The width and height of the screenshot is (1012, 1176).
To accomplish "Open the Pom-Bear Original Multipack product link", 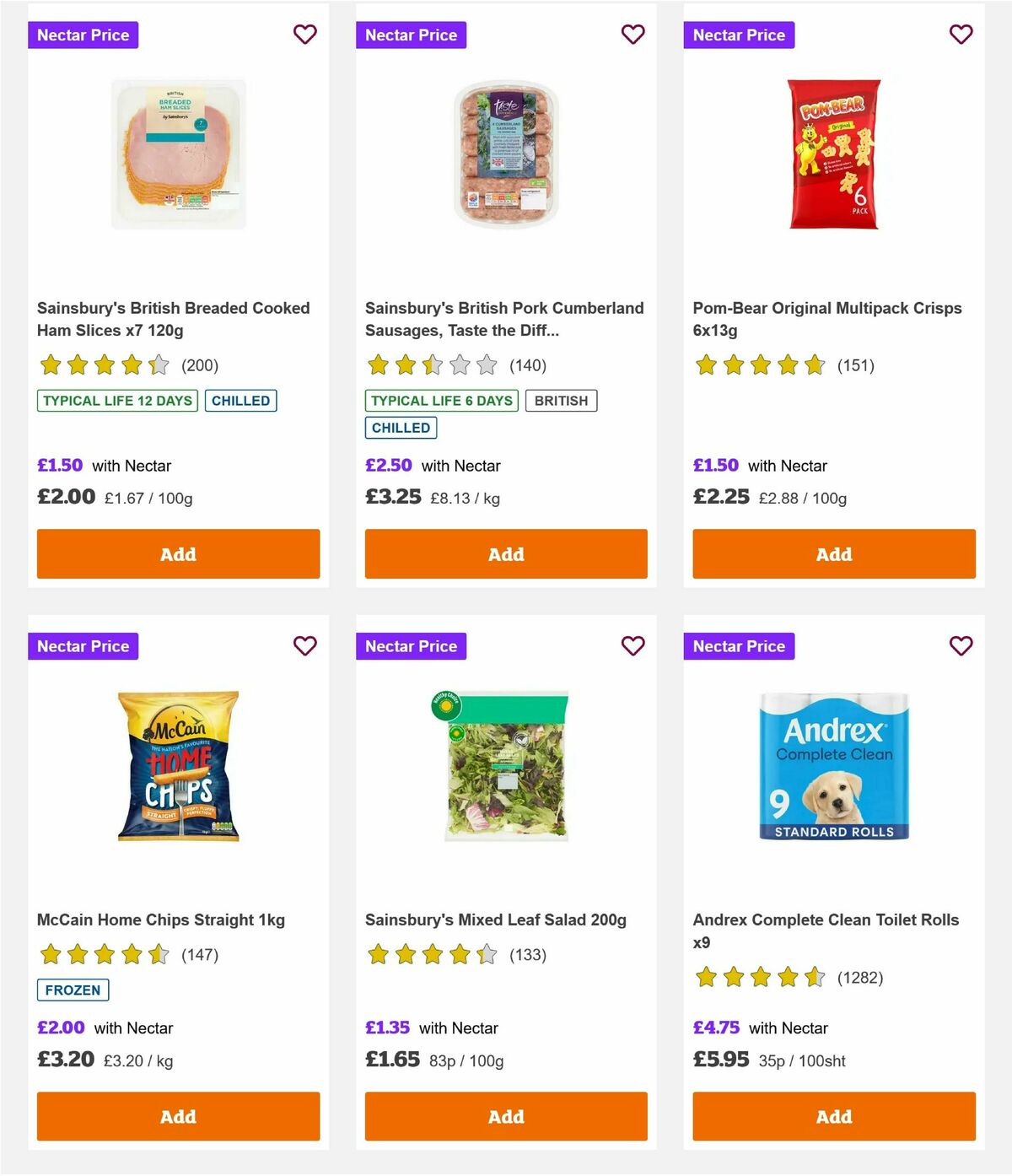I will tap(826, 319).
